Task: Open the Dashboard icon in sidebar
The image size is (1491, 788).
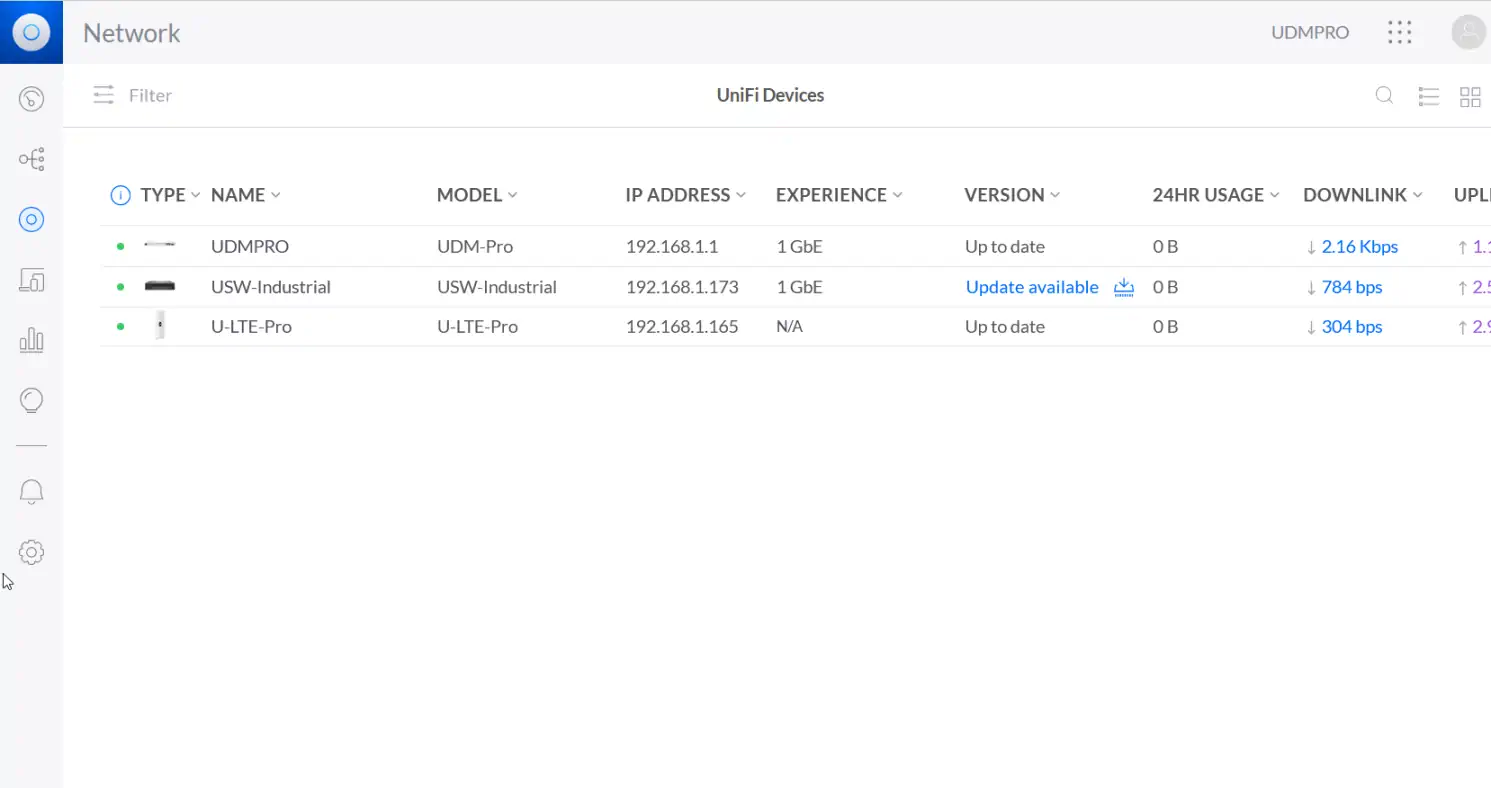Action: [31, 98]
